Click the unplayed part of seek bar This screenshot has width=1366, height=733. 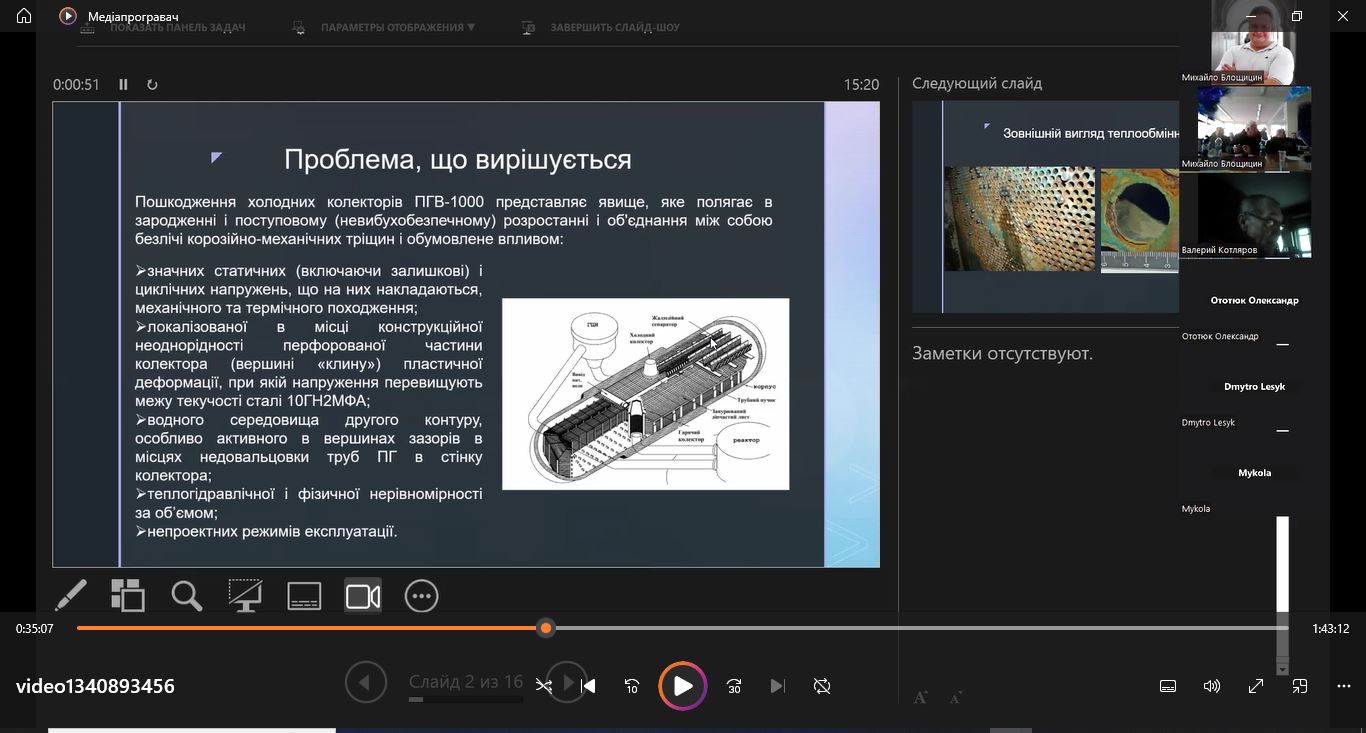920,628
